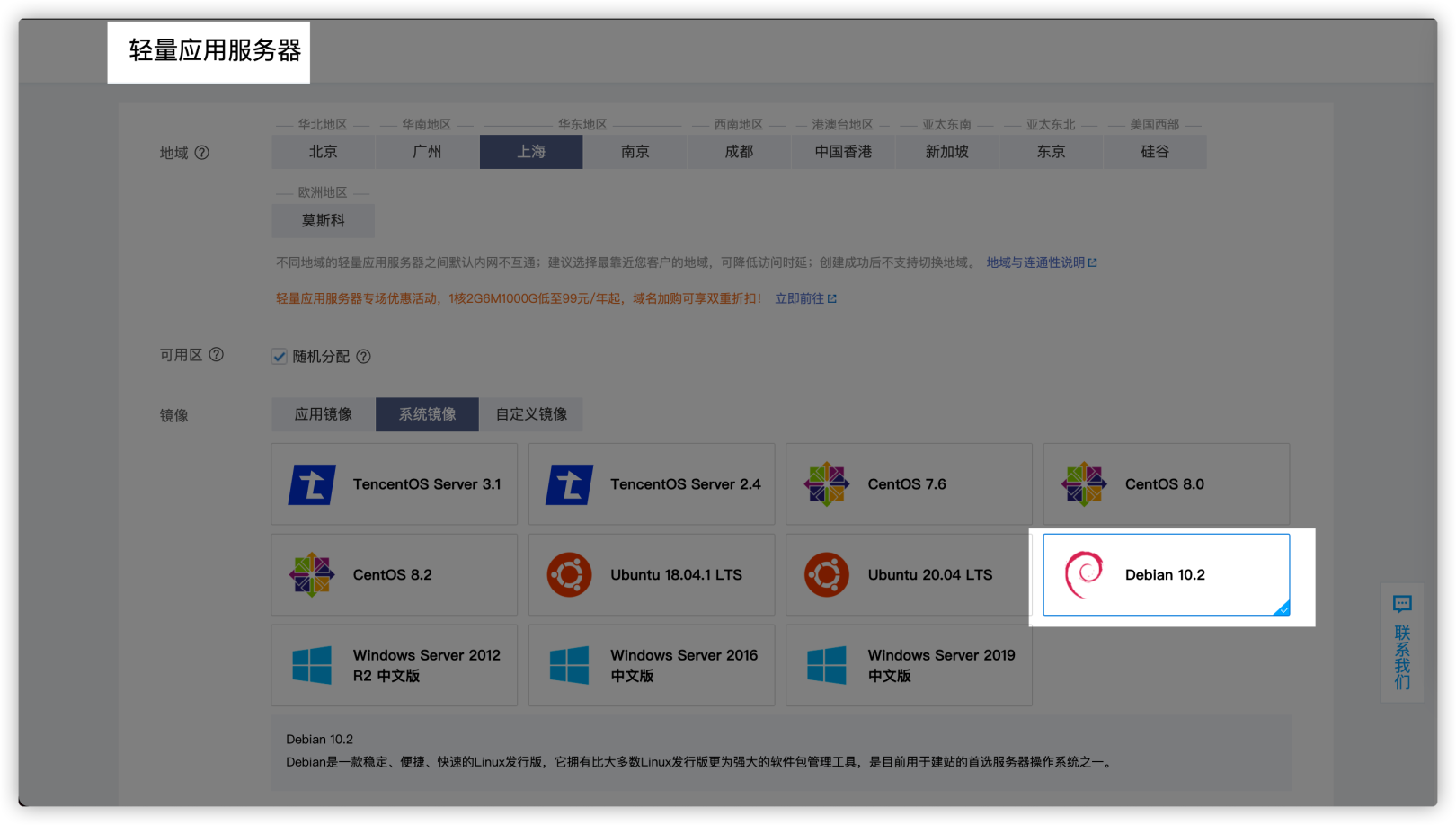1456x825 pixels.
Task: Select the 广州 region
Action: pyautogui.click(x=427, y=152)
